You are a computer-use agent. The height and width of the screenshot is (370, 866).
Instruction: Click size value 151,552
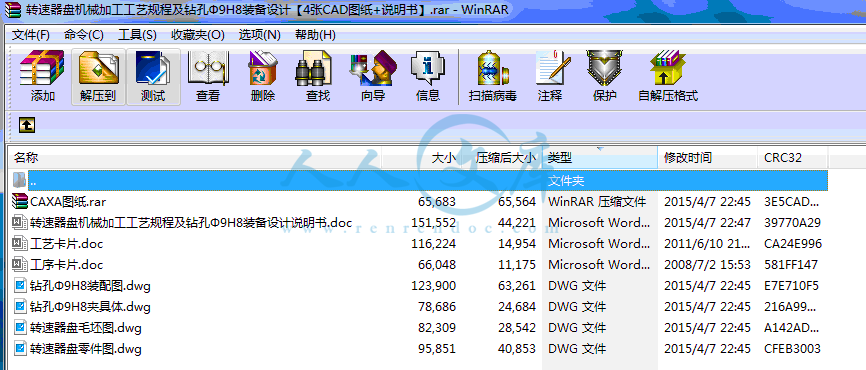point(434,223)
